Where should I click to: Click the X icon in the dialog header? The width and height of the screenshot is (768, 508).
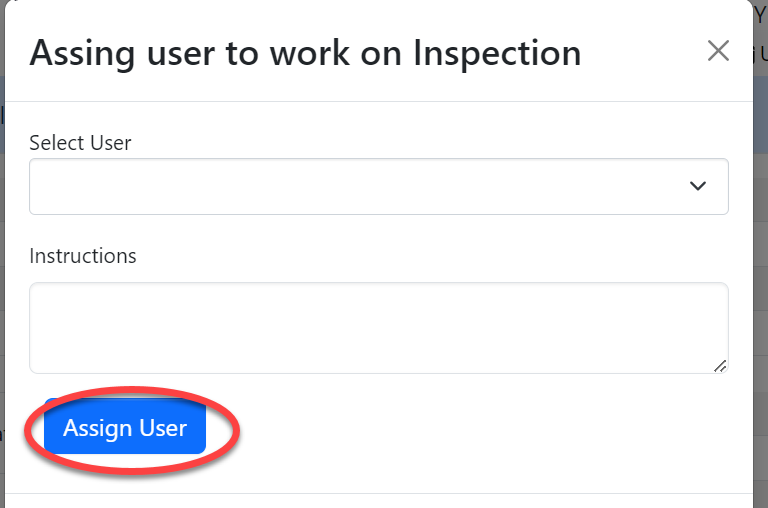click(x=718, y=51)
